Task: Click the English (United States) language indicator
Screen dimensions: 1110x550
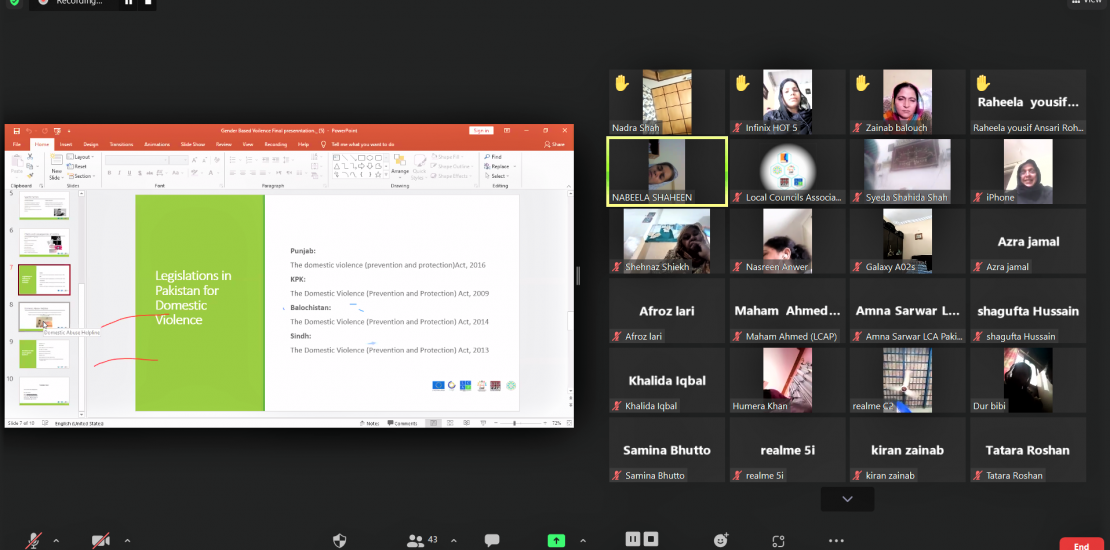Action: [80, 423]
